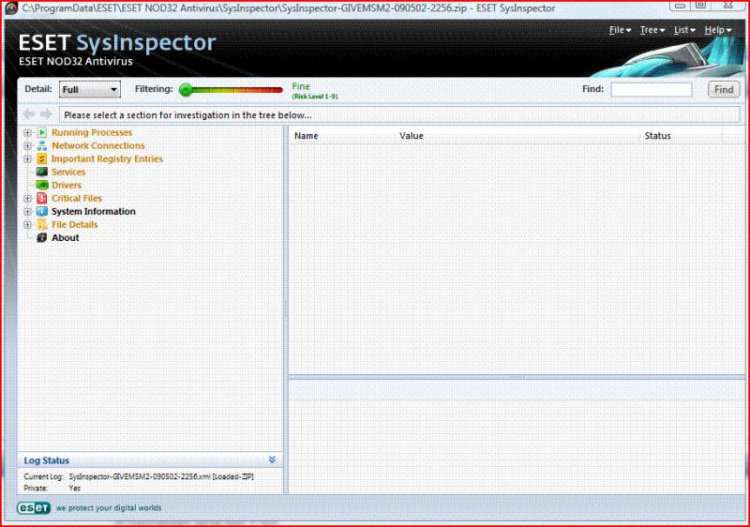Click the Drivers icon in tree

(x=42, y=185)
